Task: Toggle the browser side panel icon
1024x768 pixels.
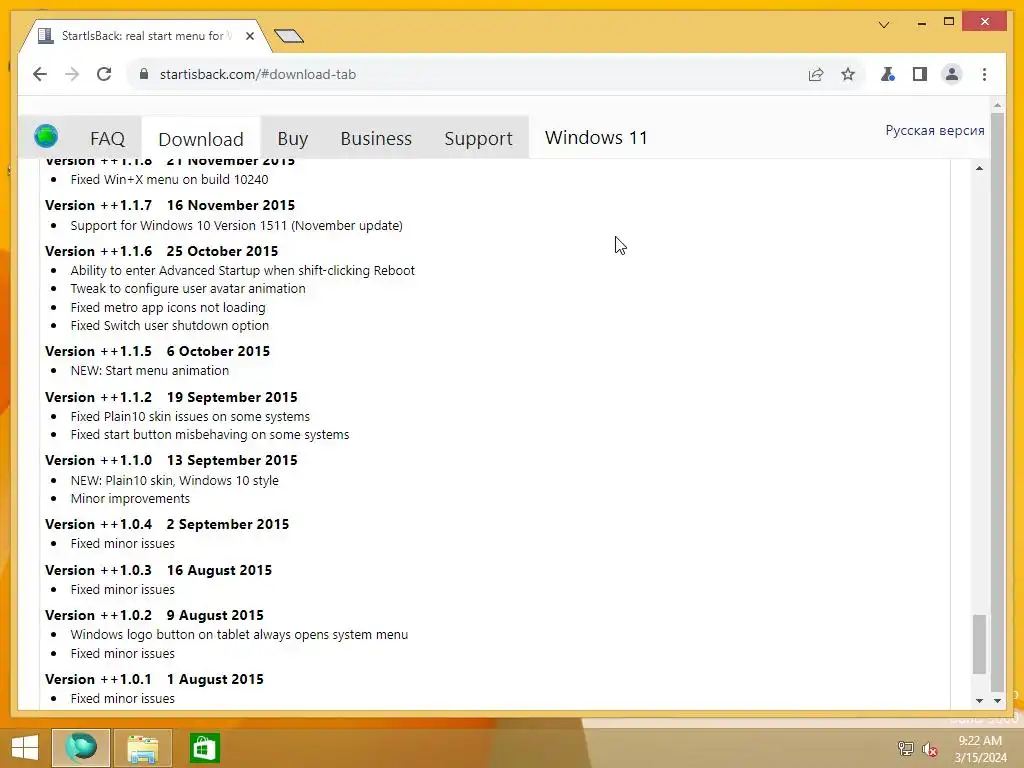Action: (920, 74)
